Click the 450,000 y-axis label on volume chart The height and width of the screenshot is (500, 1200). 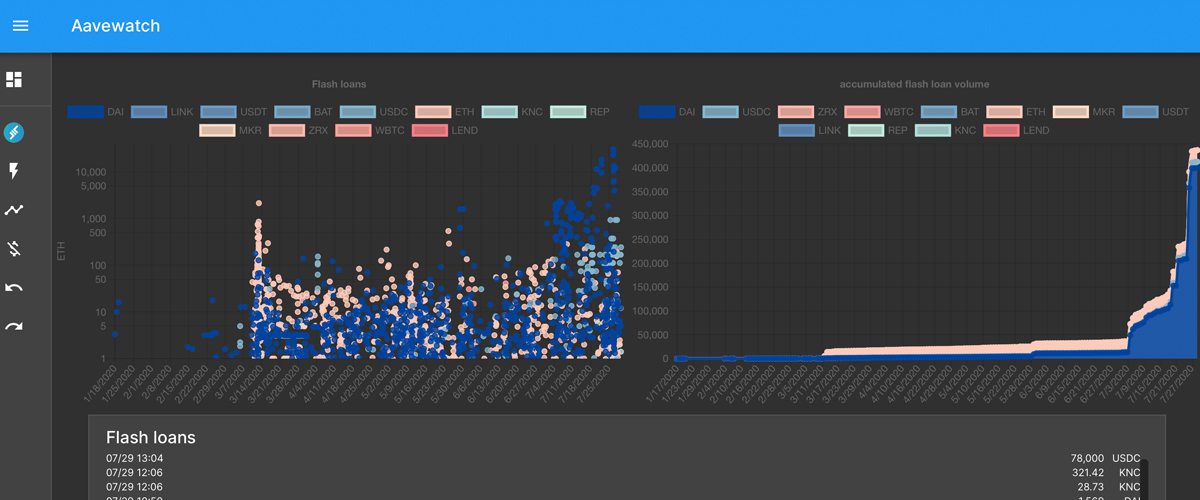click(648, 143)
